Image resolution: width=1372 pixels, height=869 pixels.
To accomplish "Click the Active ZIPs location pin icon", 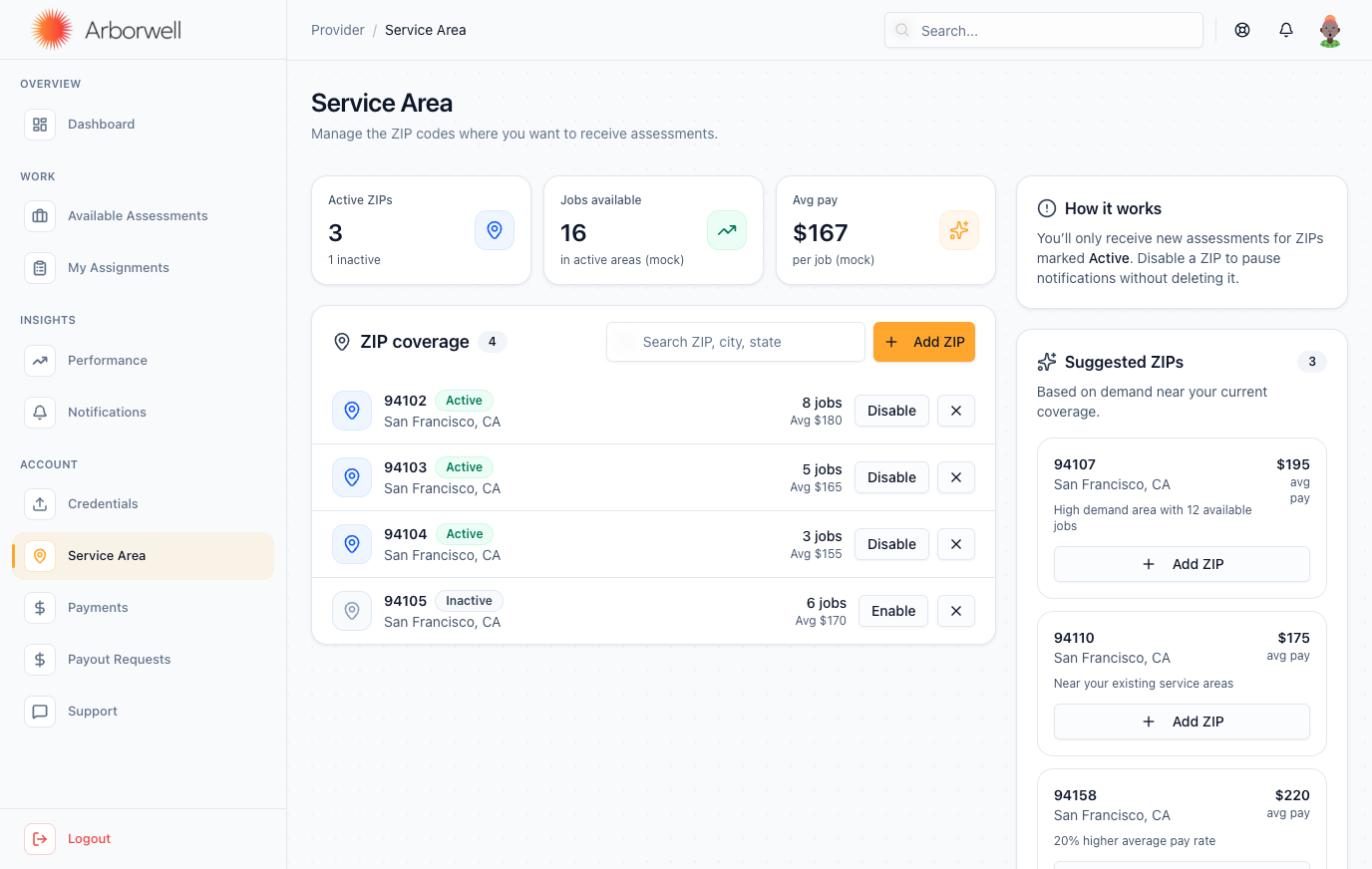I will click(x=495, y=230).
